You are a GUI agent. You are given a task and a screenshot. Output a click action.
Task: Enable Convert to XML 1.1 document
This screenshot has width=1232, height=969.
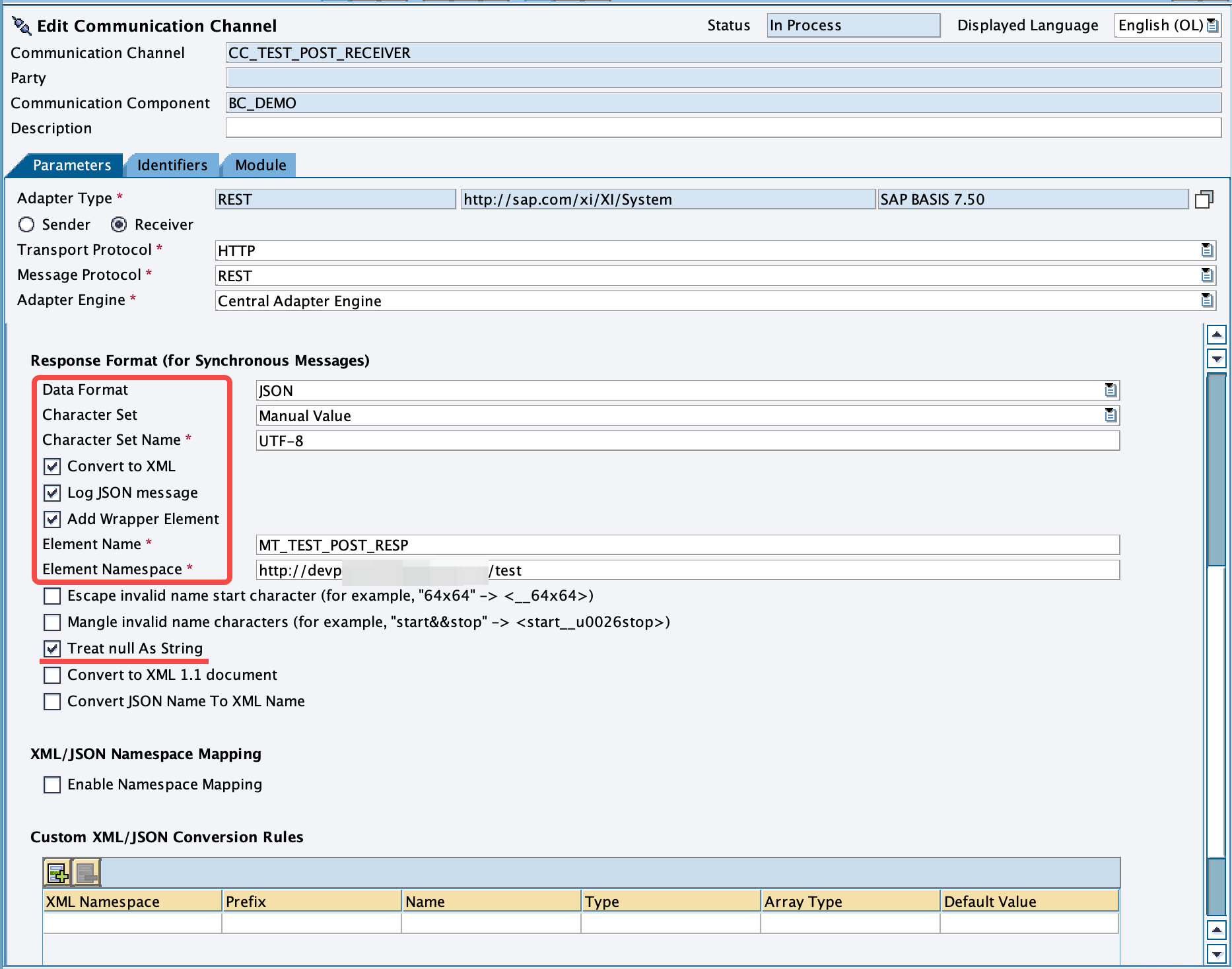tap(52, 675)
